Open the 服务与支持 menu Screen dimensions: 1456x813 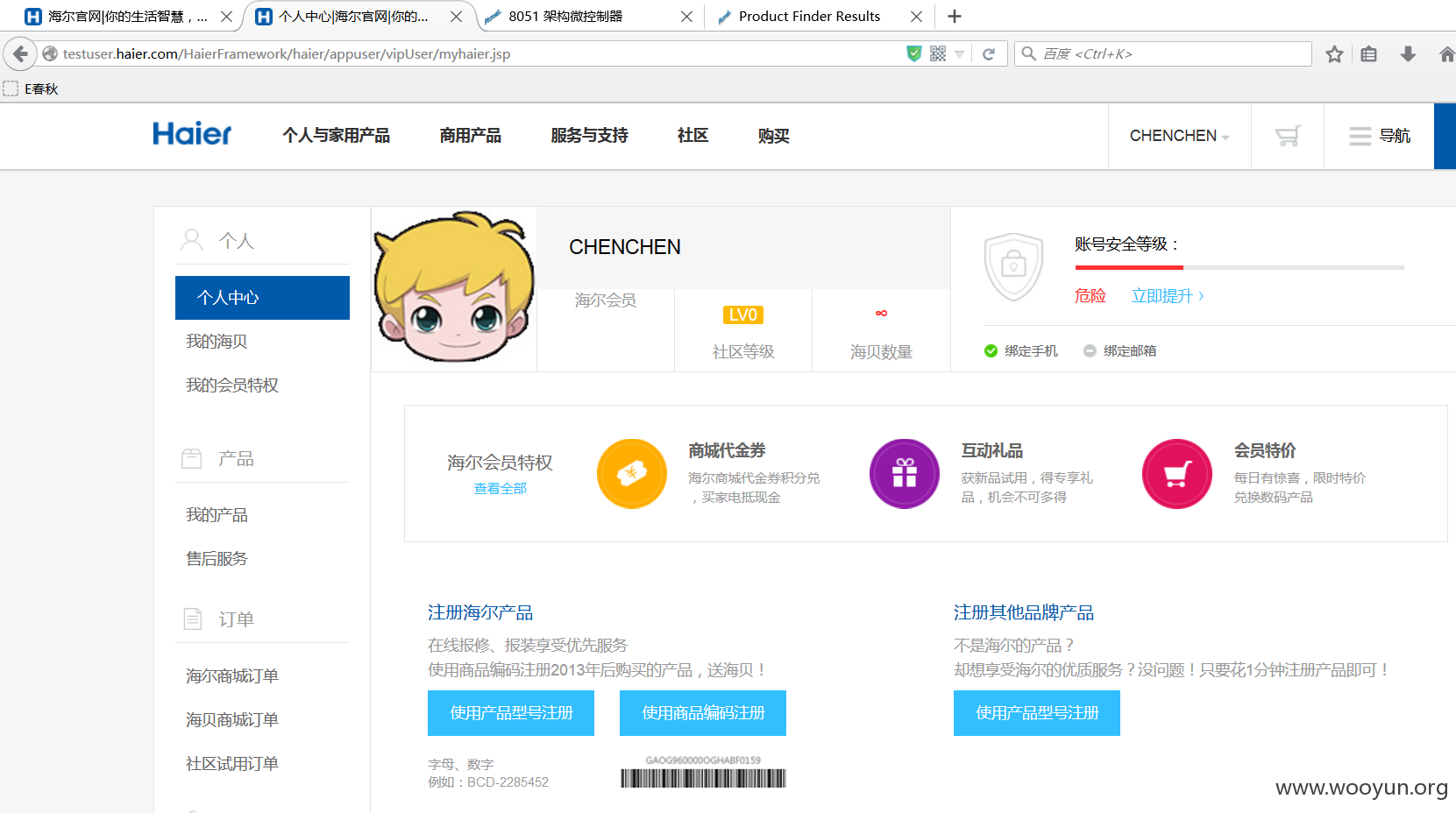click(x=589, y=136)
